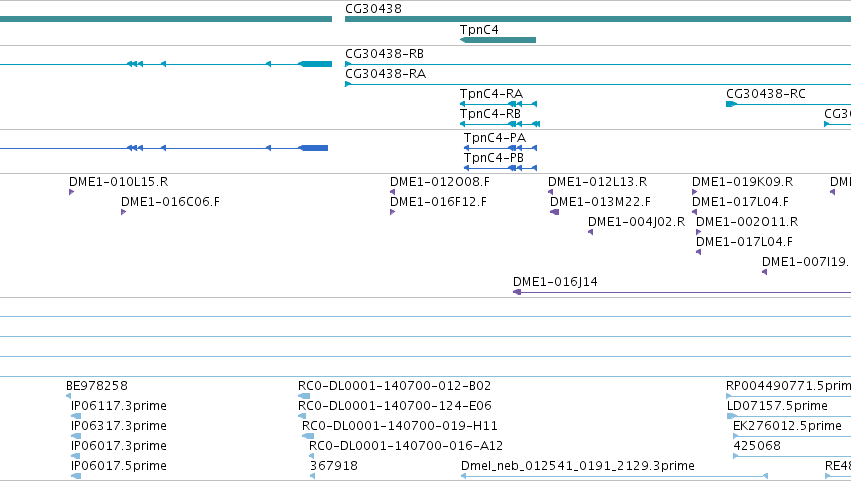Click the CG30438-RA transcript label
851x481 pixels.
tap(385, 74)
